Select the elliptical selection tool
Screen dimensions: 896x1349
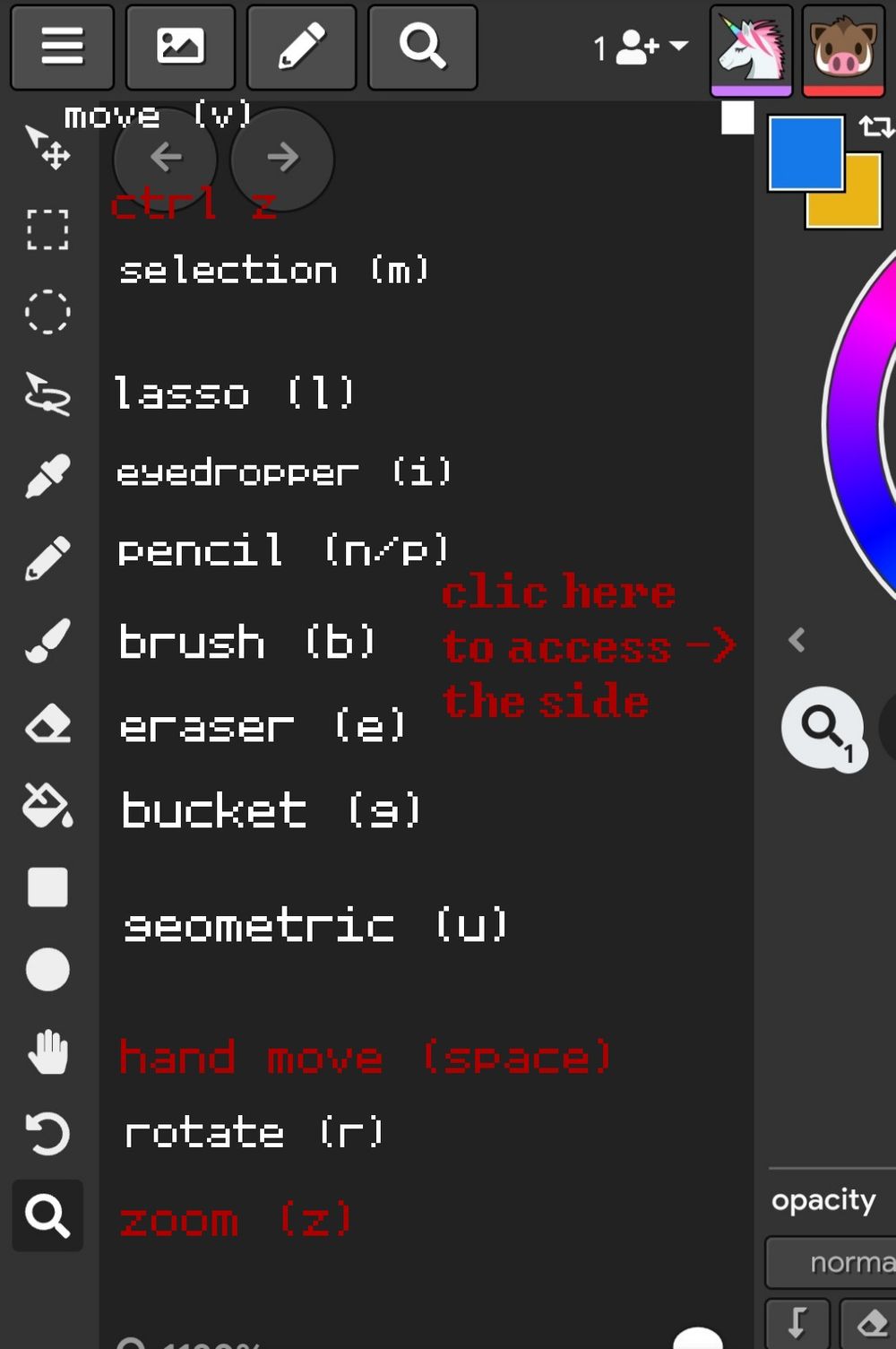pos(47,312)
